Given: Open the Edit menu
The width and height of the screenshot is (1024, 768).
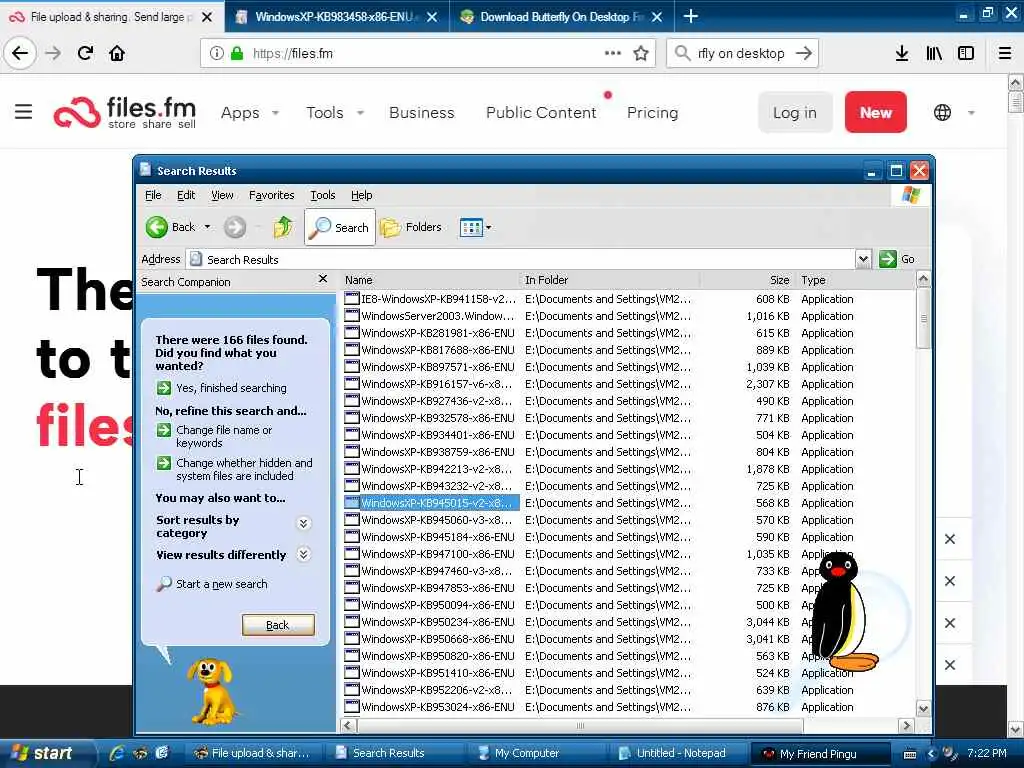Looking at the screenshot, I should click(186, 195).
